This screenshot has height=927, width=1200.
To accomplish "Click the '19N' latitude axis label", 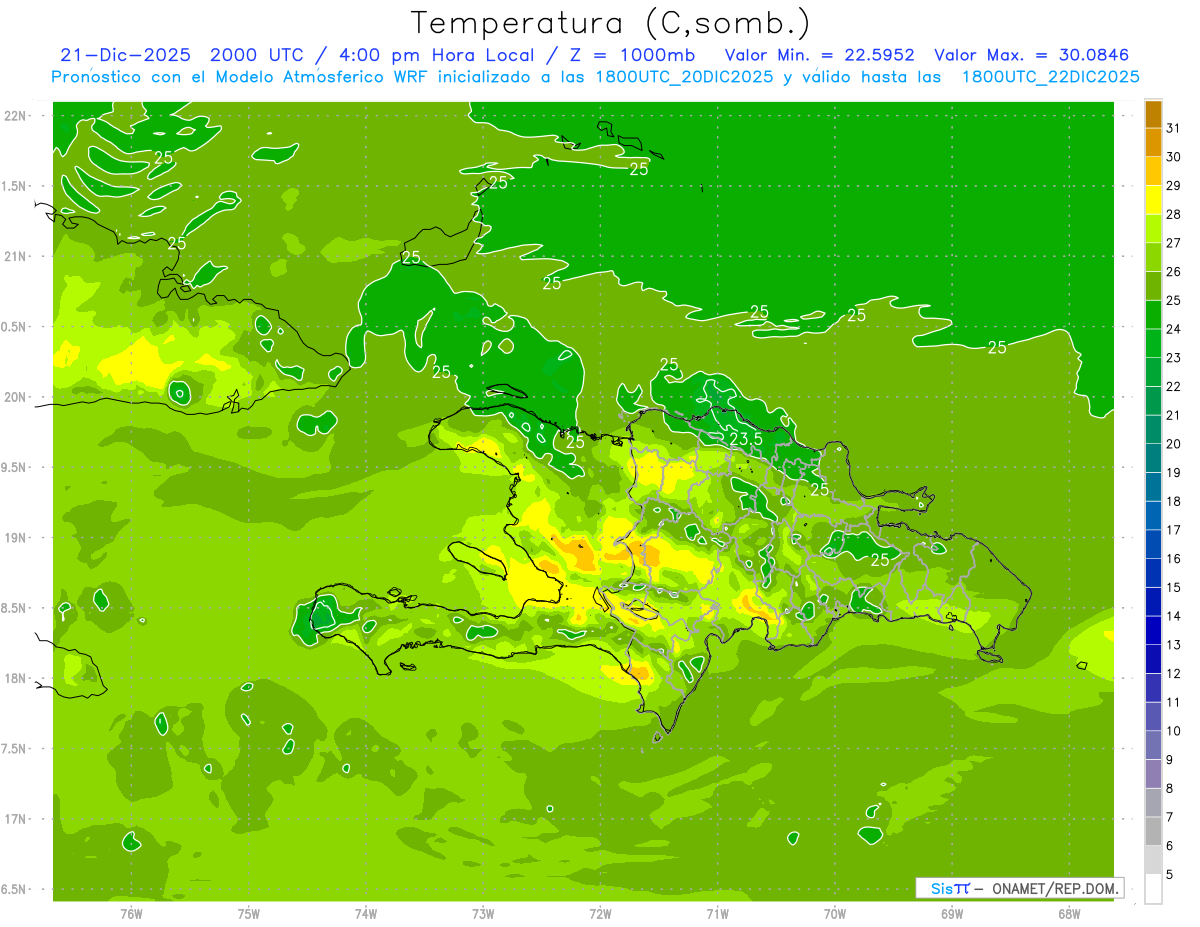I will coord(15,537).
